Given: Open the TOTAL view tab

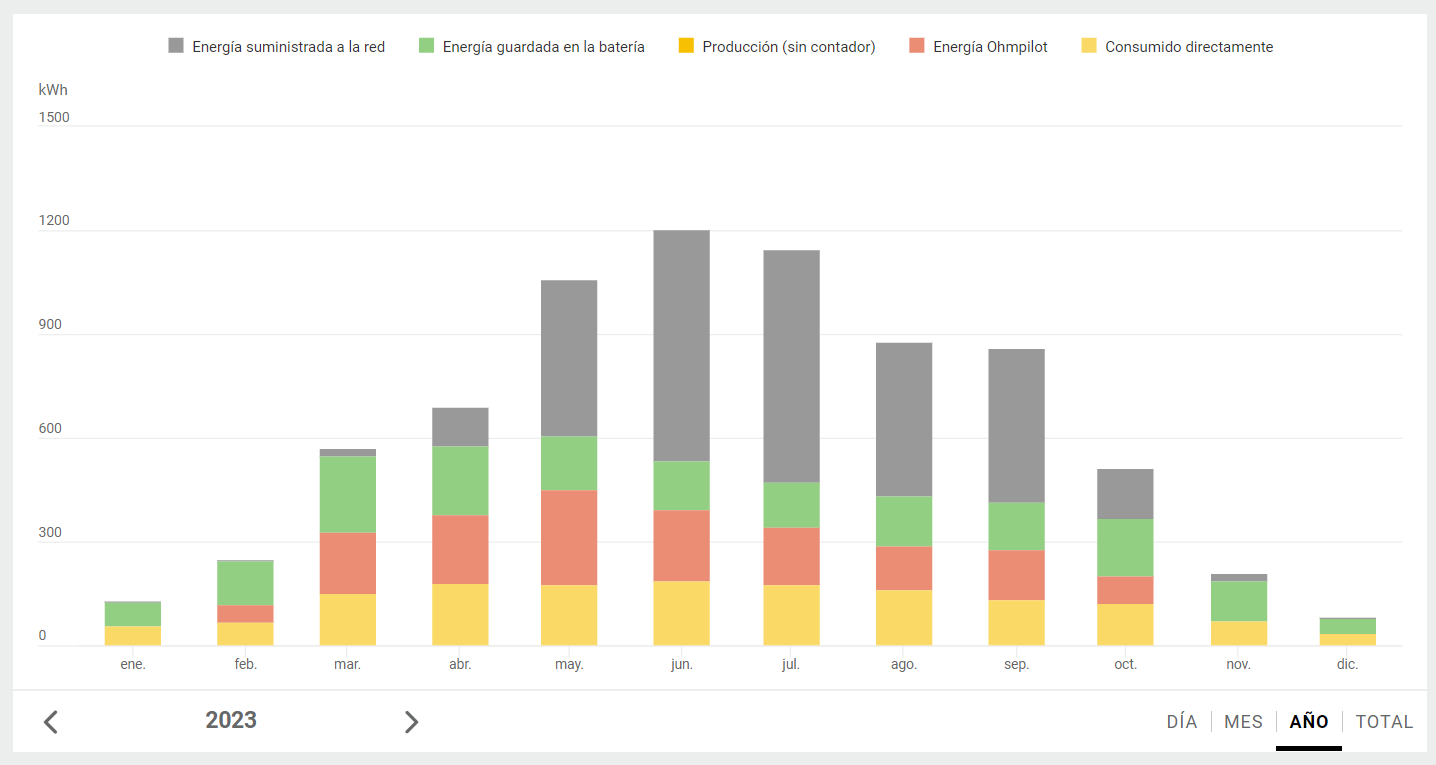Looking at the screenshot, I should point(1384,722).
